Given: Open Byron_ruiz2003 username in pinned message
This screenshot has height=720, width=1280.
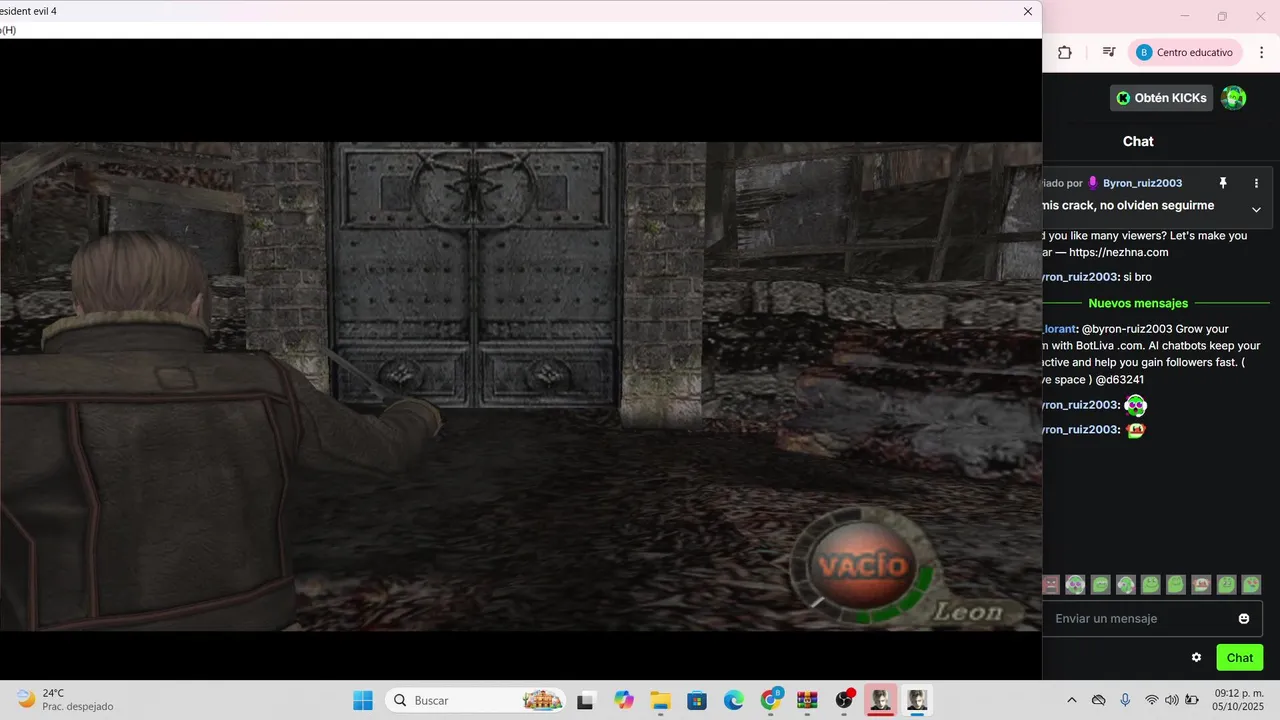Looking at the screenshot, I should click(1142, 183).
